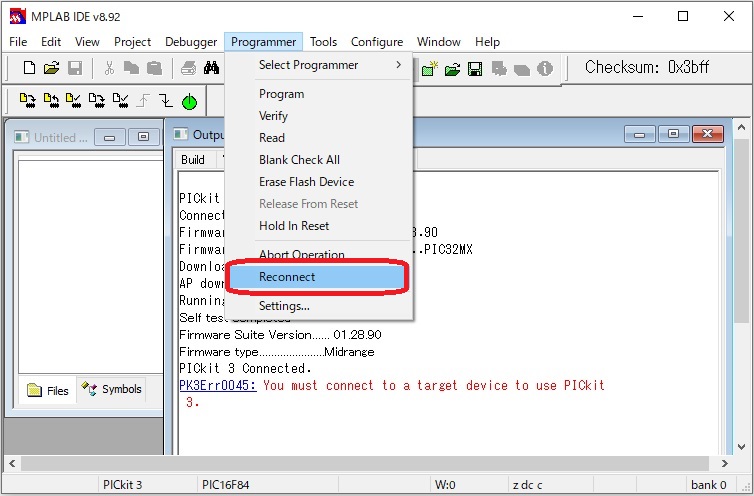Close the Programmer menu from the menu bar
This screenshot has height=496, width=754.
point(264,42)
